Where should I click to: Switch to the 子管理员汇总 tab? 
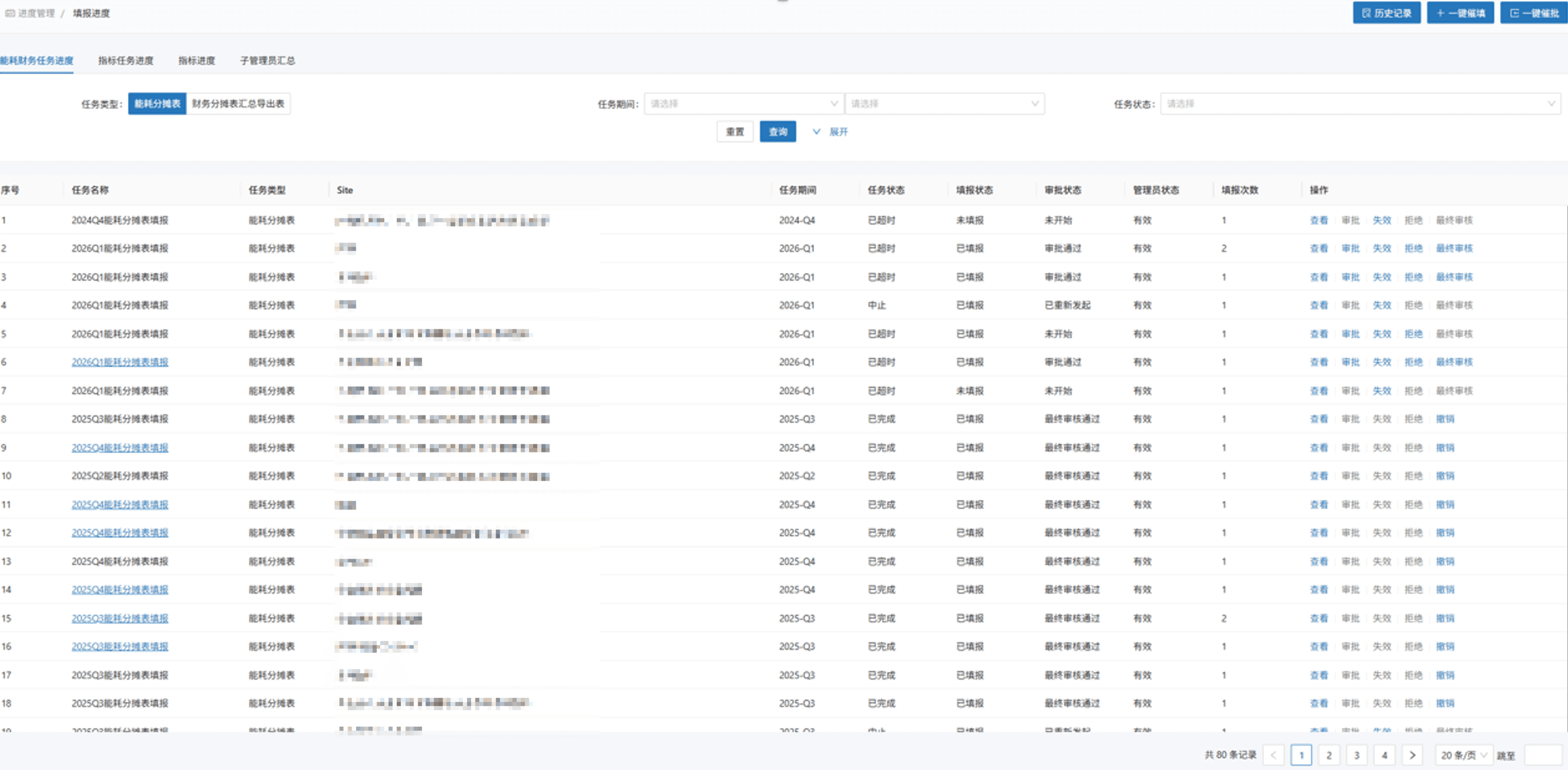[267, 60]
